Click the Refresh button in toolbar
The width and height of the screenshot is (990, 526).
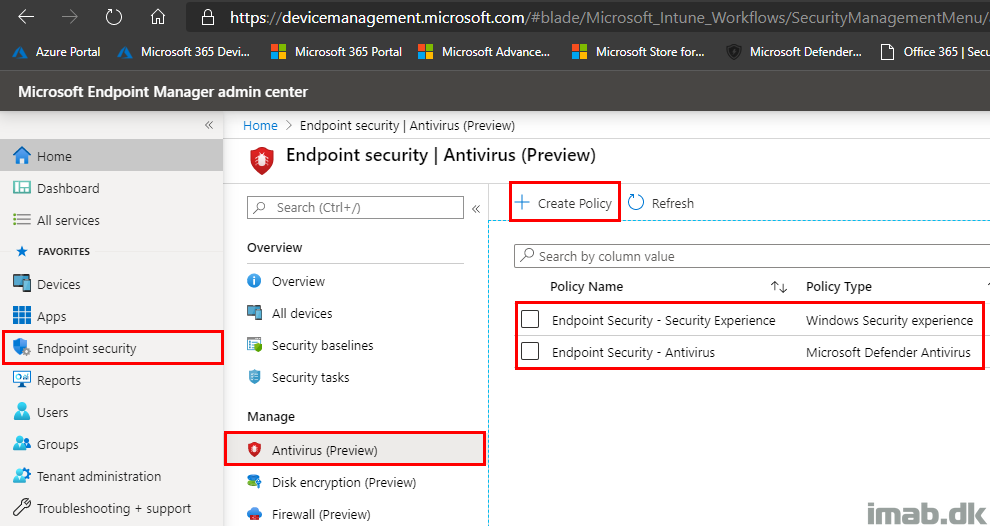coord(661,203)
